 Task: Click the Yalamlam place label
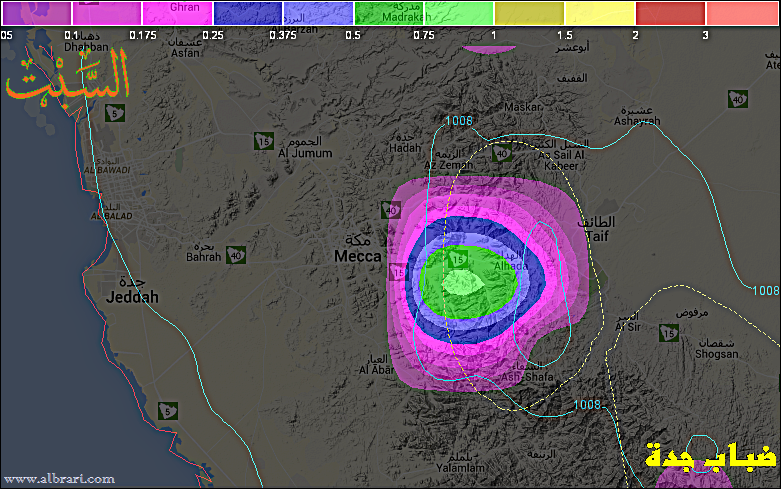tap(460, 468)
